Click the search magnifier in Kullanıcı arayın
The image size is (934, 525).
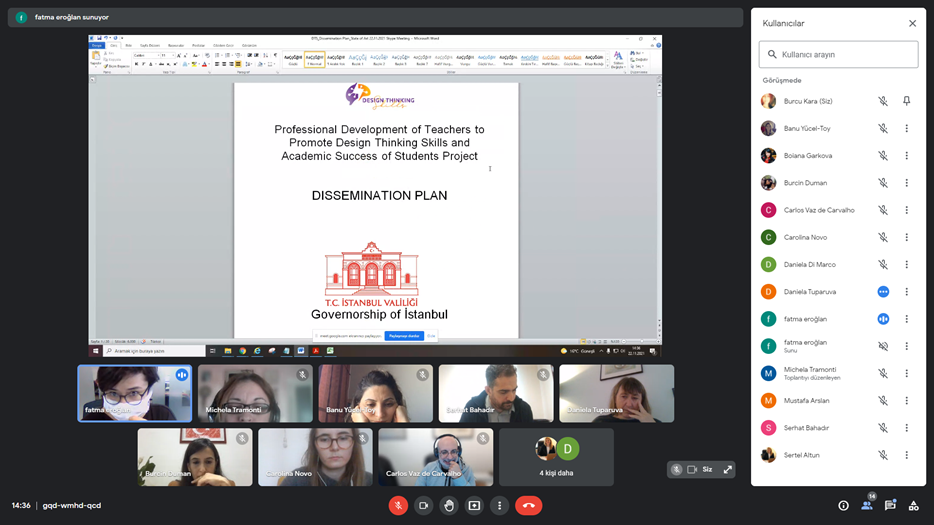772,54
